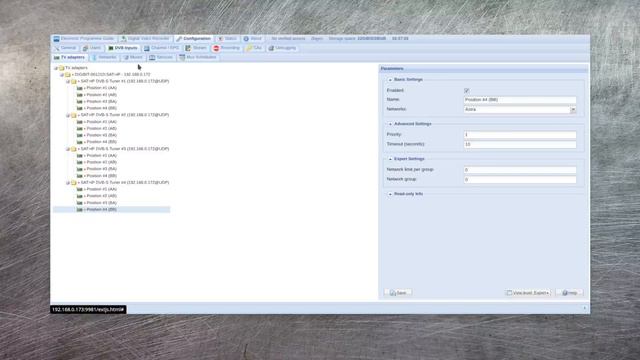Click the bottom-right status bar arrow icon
640x360 pixels.
584,308
